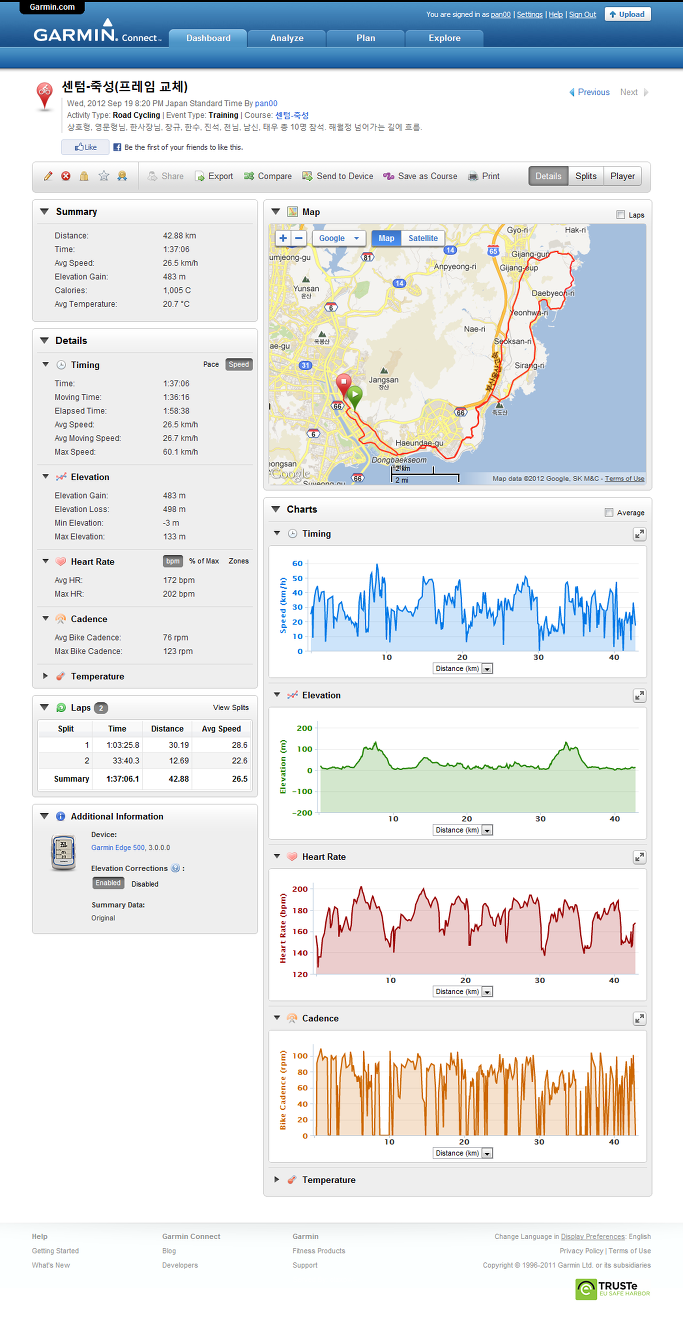
Task: Click the yellow person icon after the star
Action: pyautogui.click(x=121, y=176)
